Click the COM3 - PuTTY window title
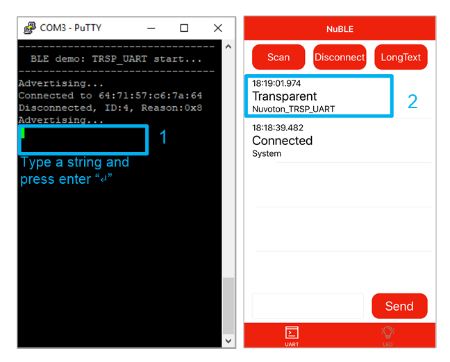 coord(71,28)
